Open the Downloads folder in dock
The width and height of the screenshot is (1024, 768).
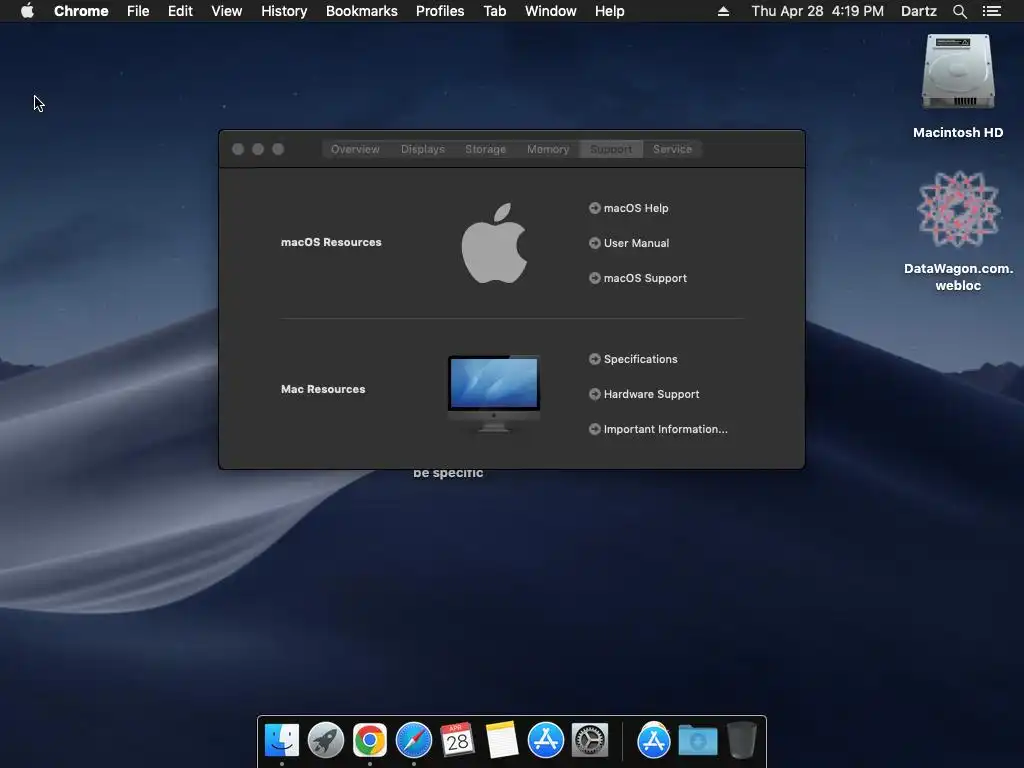click(x=697, y=741)
